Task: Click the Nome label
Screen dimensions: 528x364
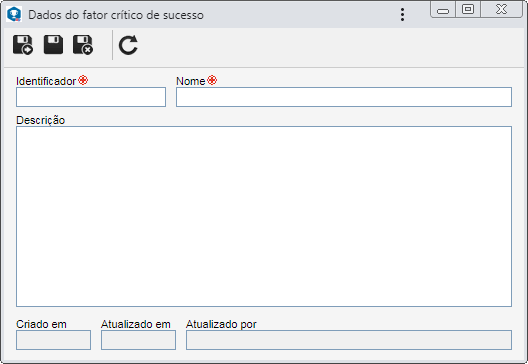Action: click(x=191, y=81)
